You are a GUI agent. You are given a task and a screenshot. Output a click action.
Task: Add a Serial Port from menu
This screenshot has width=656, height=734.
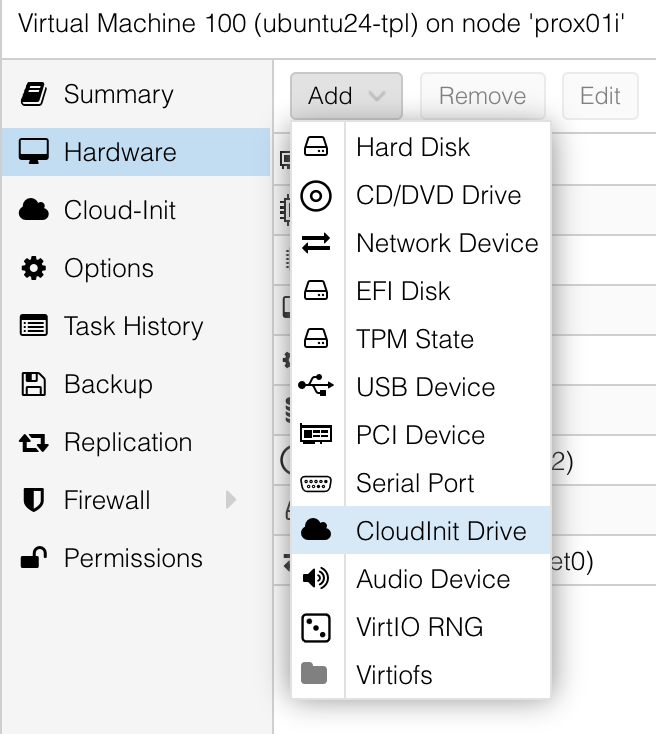tap(420, 483)
